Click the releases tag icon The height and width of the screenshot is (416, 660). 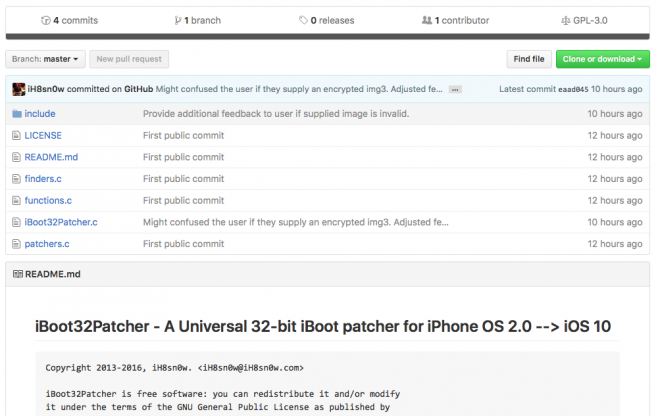(x=303, y=20)
